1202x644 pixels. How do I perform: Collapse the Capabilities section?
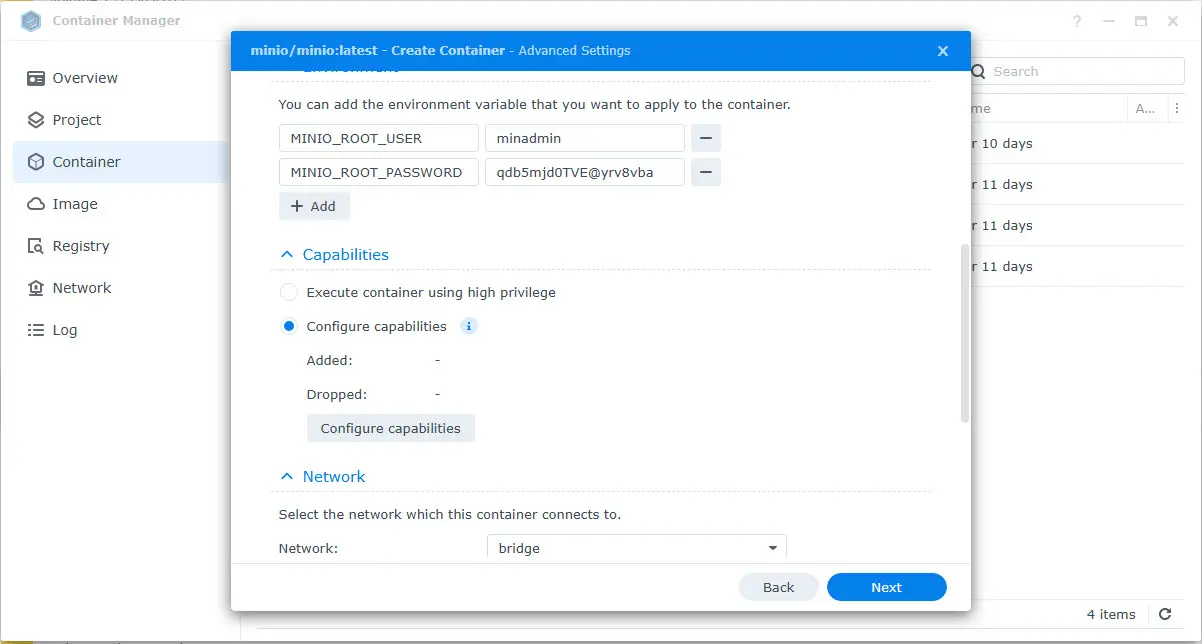(x=287, y=255)
